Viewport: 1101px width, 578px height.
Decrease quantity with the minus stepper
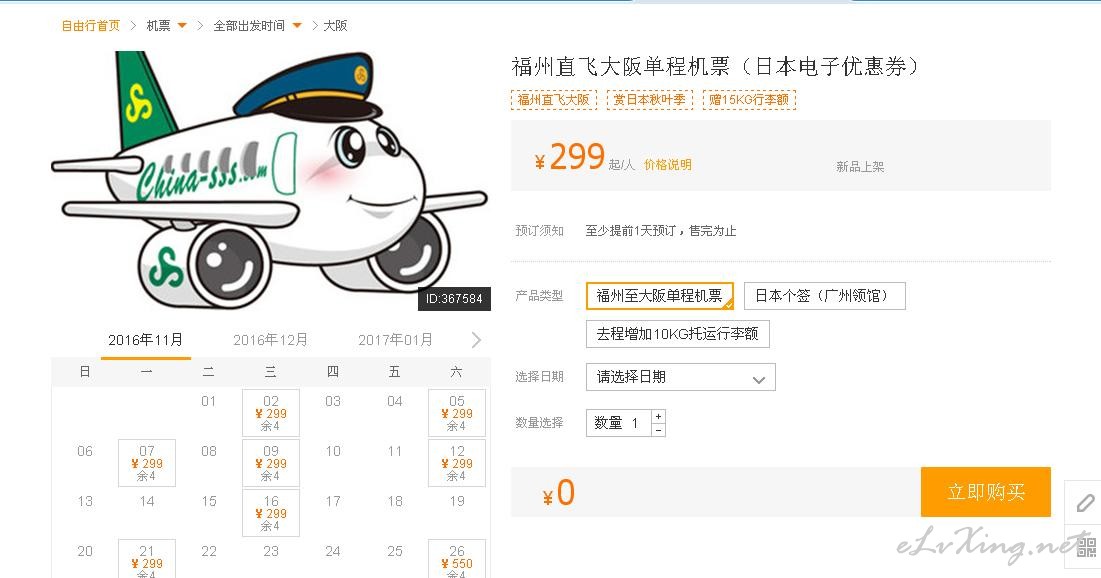click(x=658, y=430)
